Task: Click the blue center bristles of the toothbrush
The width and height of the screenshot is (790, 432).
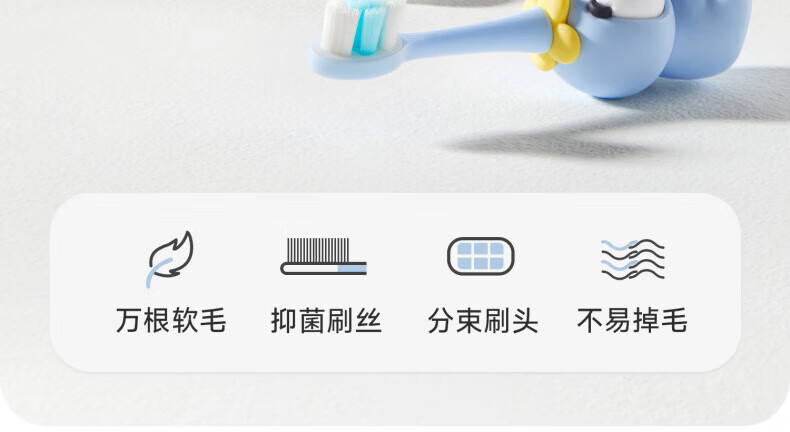Action: coord(368,28)
